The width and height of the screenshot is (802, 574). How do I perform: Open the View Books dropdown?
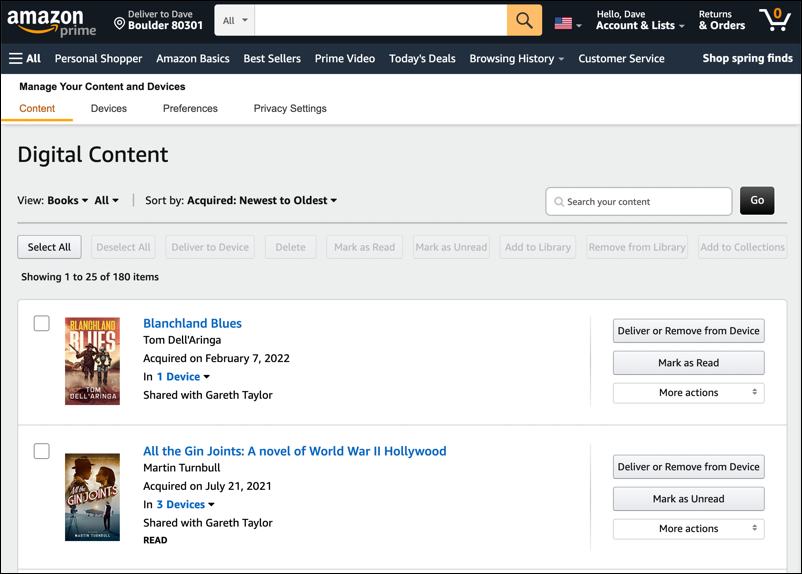(68, 201)
